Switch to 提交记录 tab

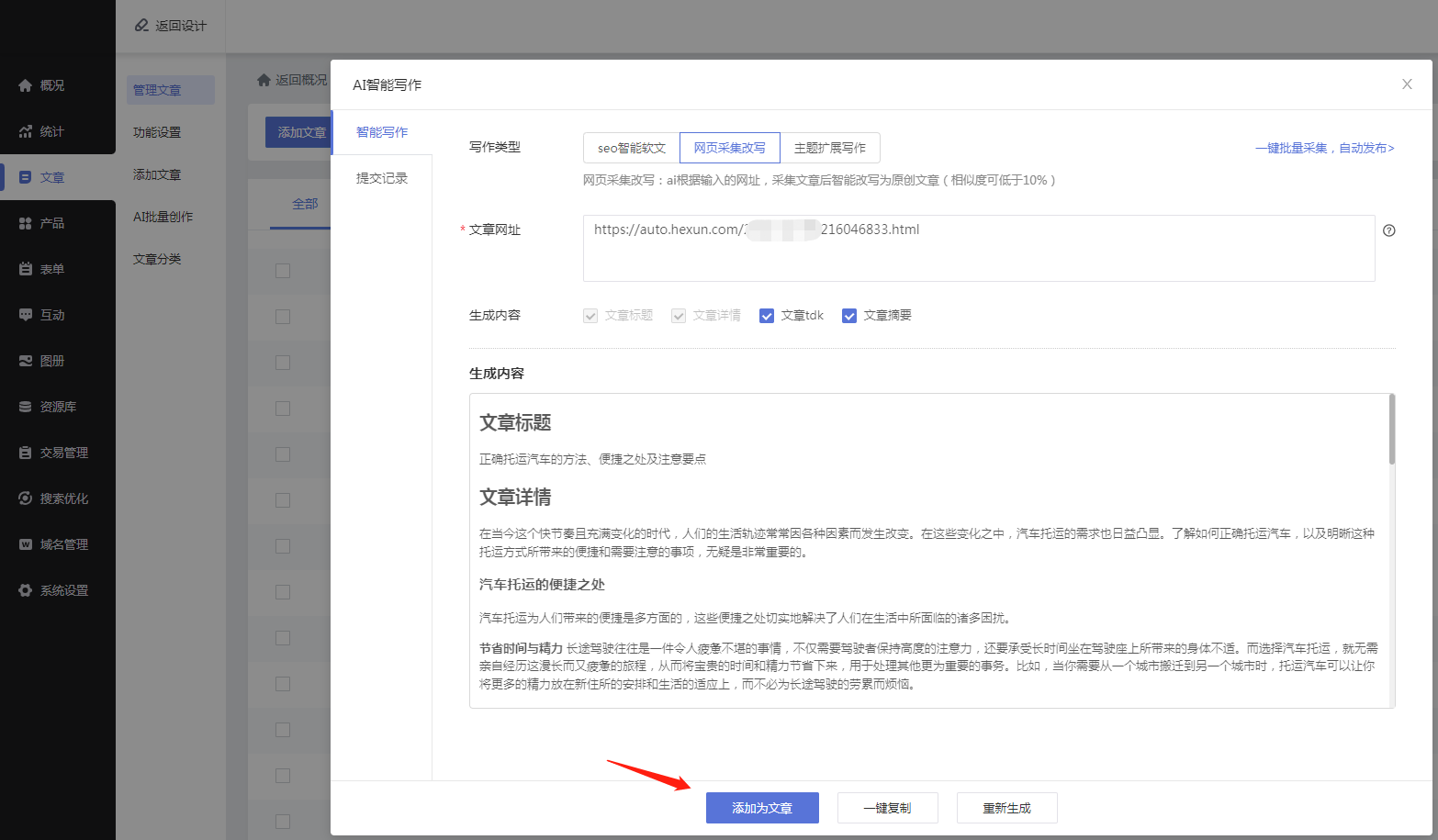pyautogui.click(x=381, y=178)
